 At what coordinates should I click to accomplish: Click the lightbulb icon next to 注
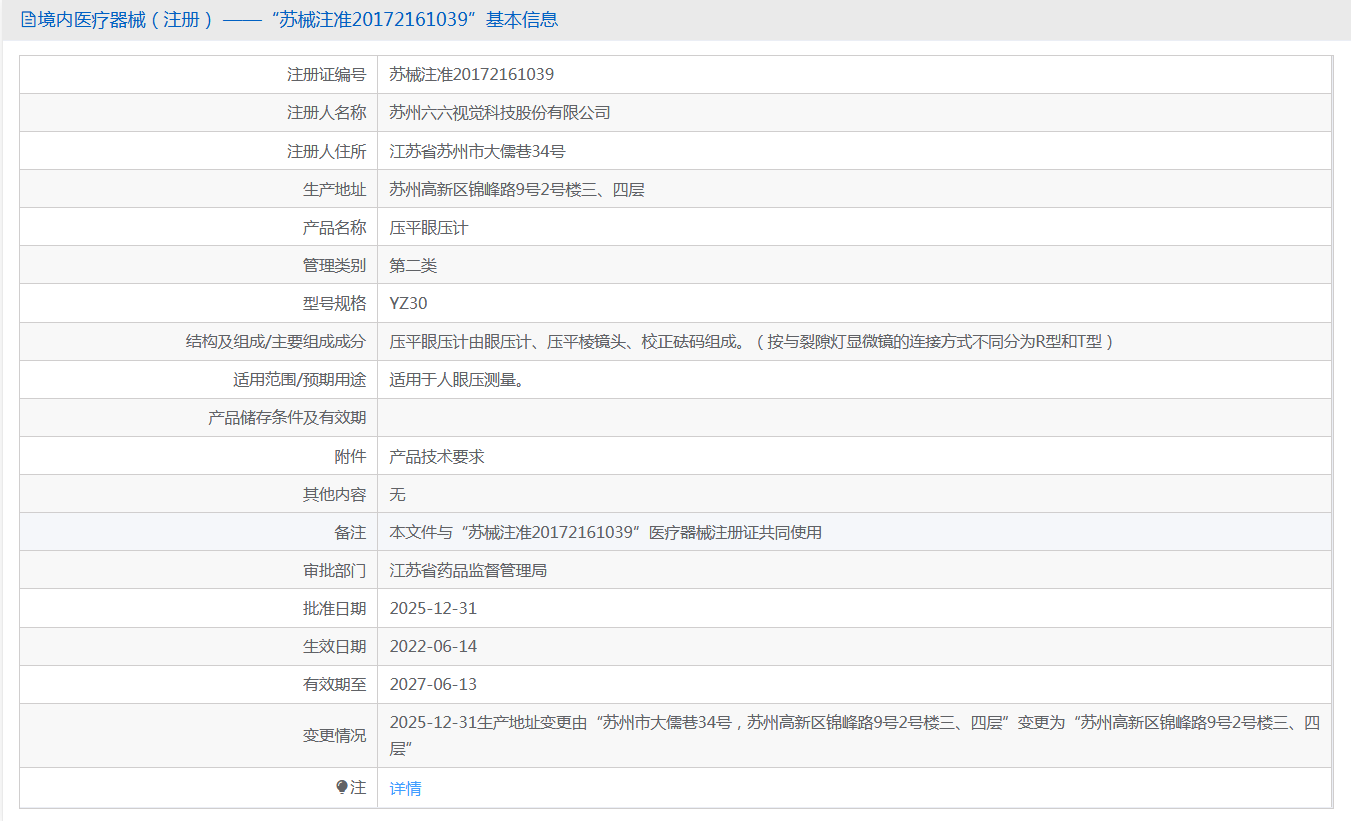342,788
